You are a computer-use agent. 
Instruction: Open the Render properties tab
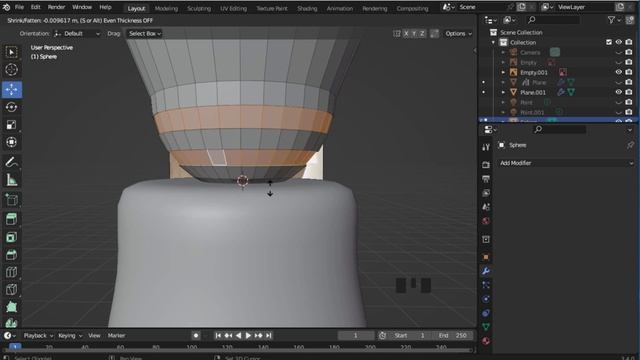486,165
